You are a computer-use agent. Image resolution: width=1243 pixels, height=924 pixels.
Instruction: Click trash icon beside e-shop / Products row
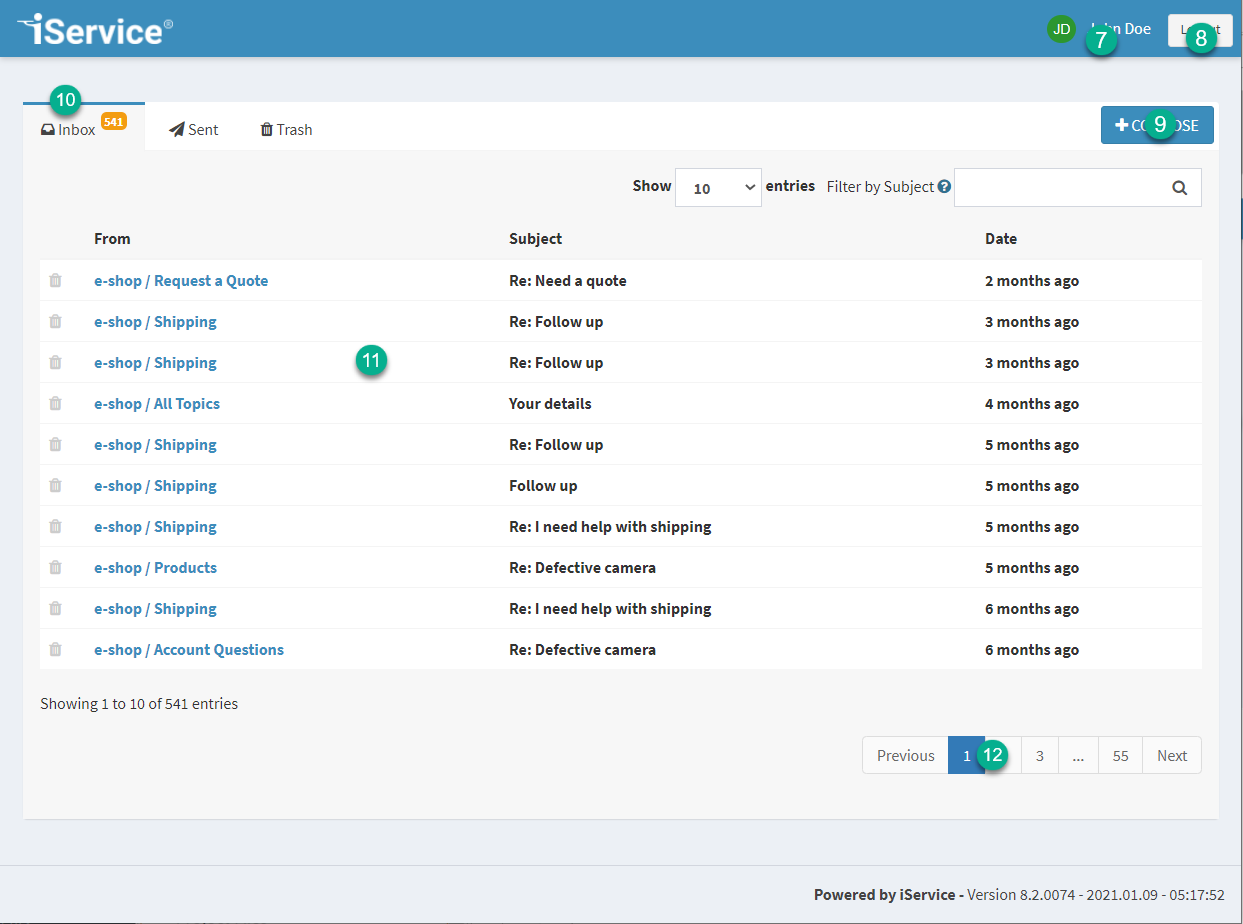tap(55, 568)
